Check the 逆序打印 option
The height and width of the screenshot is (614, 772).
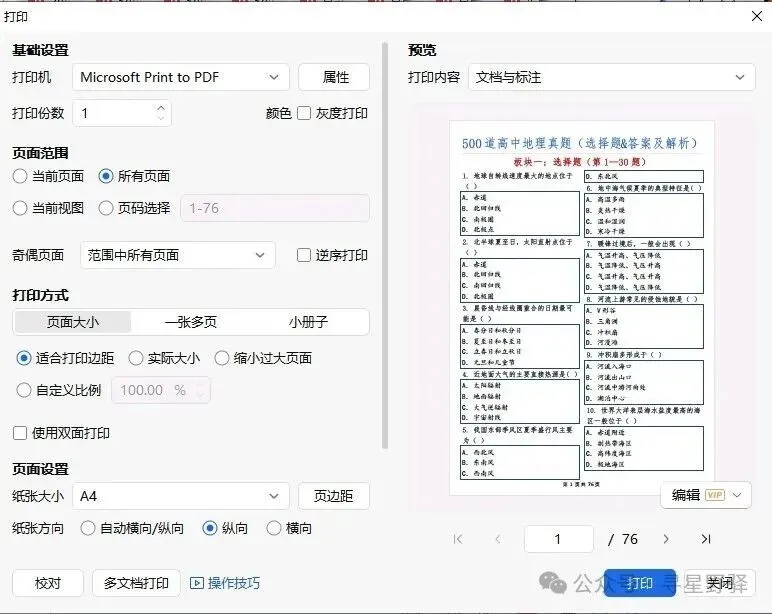[x=304, y=255]
